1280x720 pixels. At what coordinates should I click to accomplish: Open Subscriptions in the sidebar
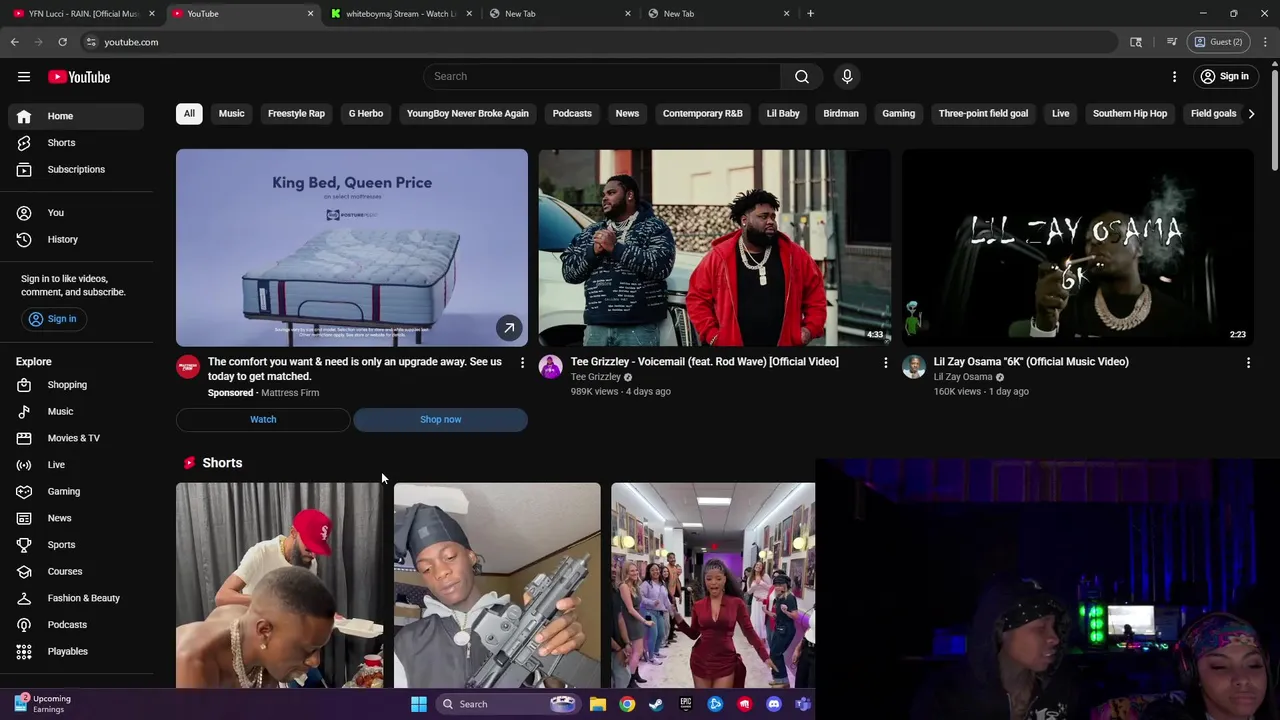[76, 170]
